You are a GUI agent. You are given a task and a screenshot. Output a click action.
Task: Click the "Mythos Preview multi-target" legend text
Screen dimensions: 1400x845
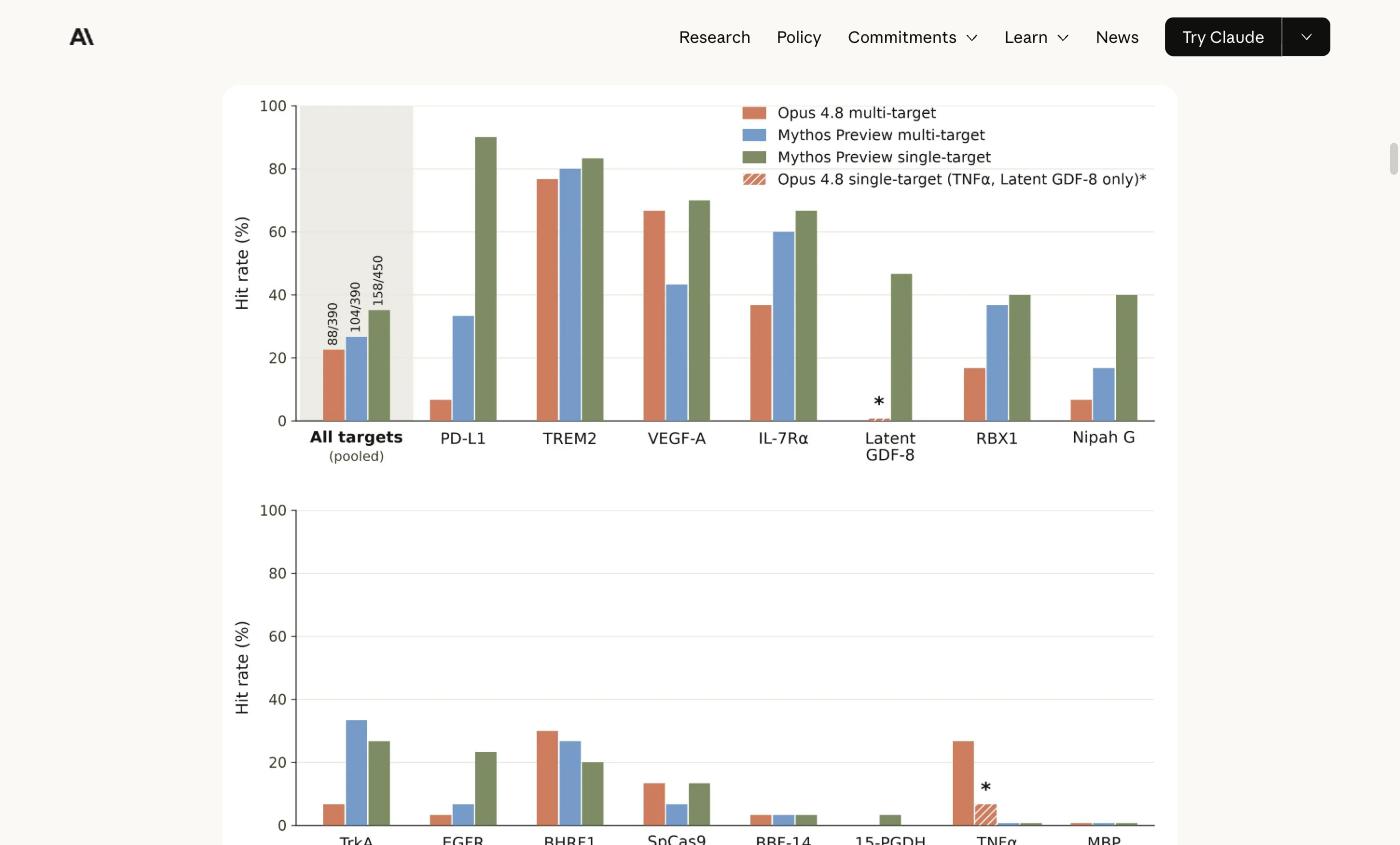tap(881, 135)
